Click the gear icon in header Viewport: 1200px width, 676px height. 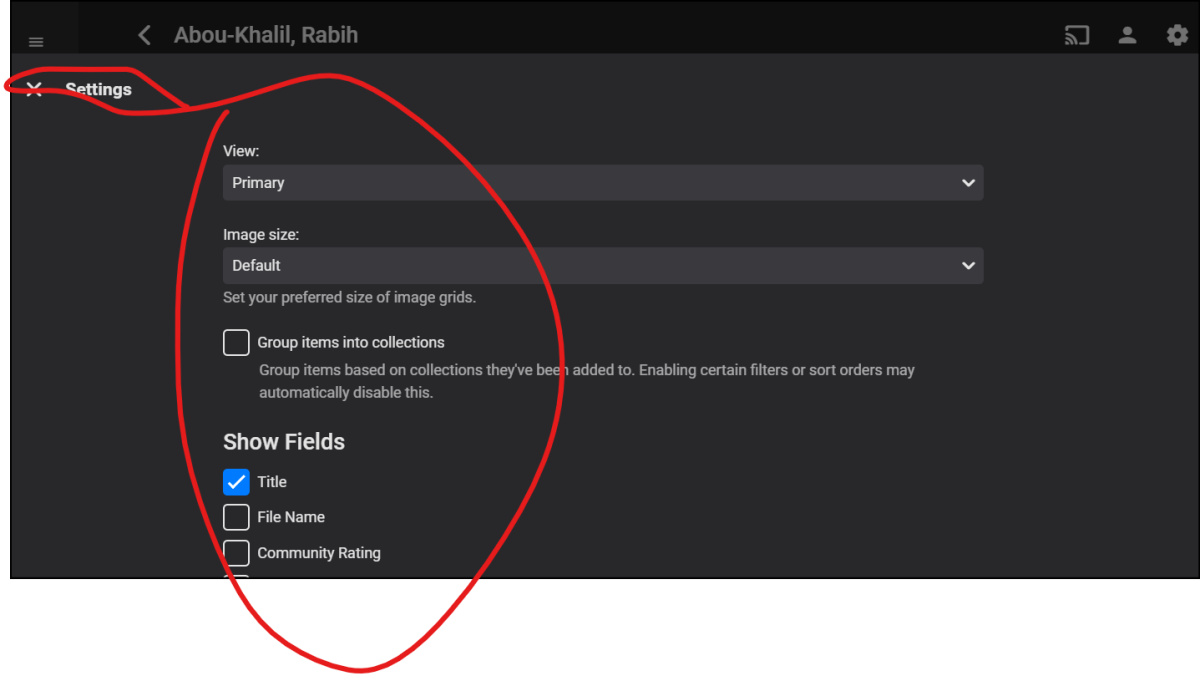click(1177, 36)
